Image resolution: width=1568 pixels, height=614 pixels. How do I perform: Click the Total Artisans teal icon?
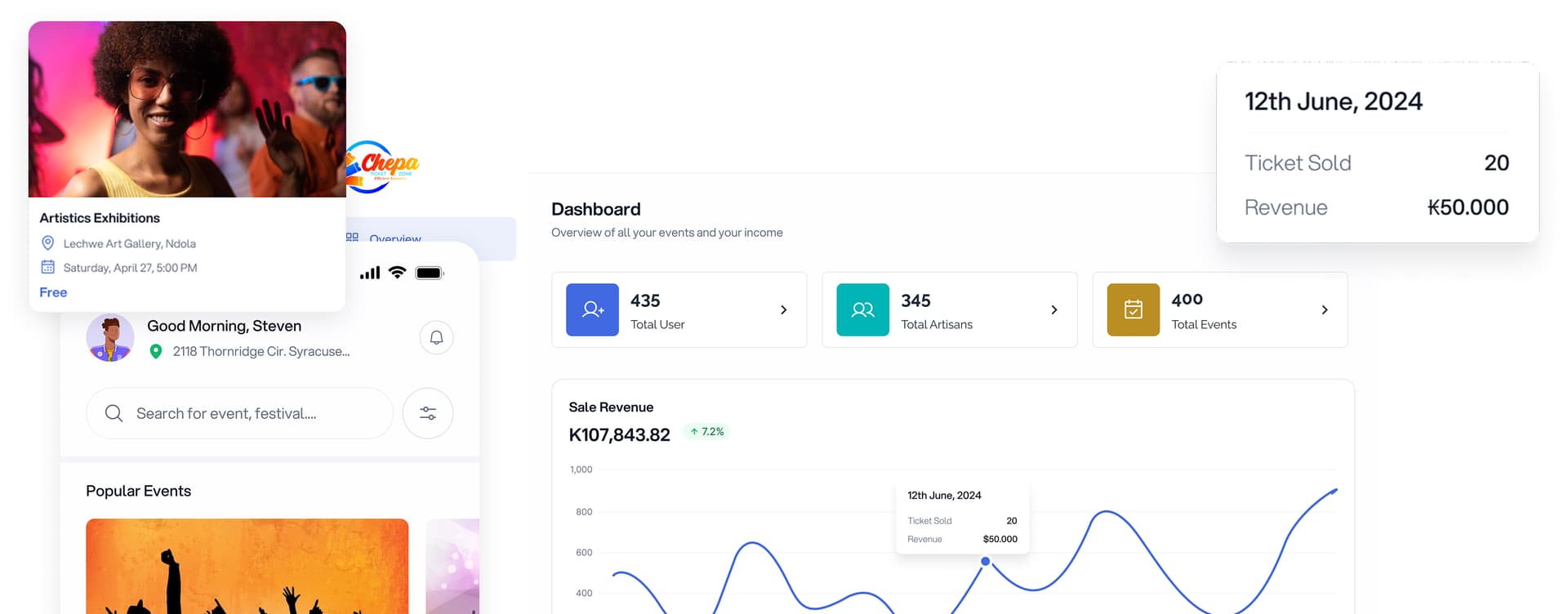point(862,309)
